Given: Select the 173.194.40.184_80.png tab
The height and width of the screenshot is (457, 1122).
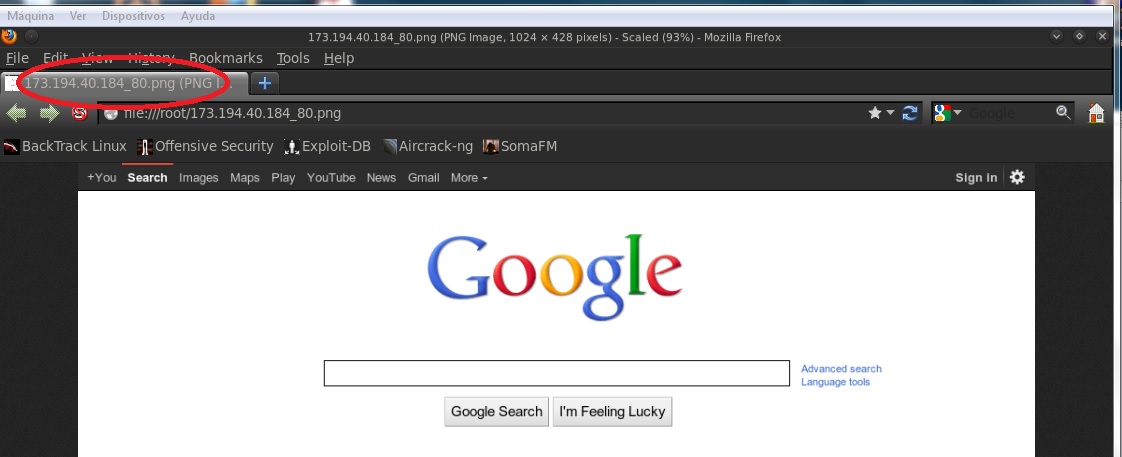Looking at the screenshot, I should coord(125,83).
